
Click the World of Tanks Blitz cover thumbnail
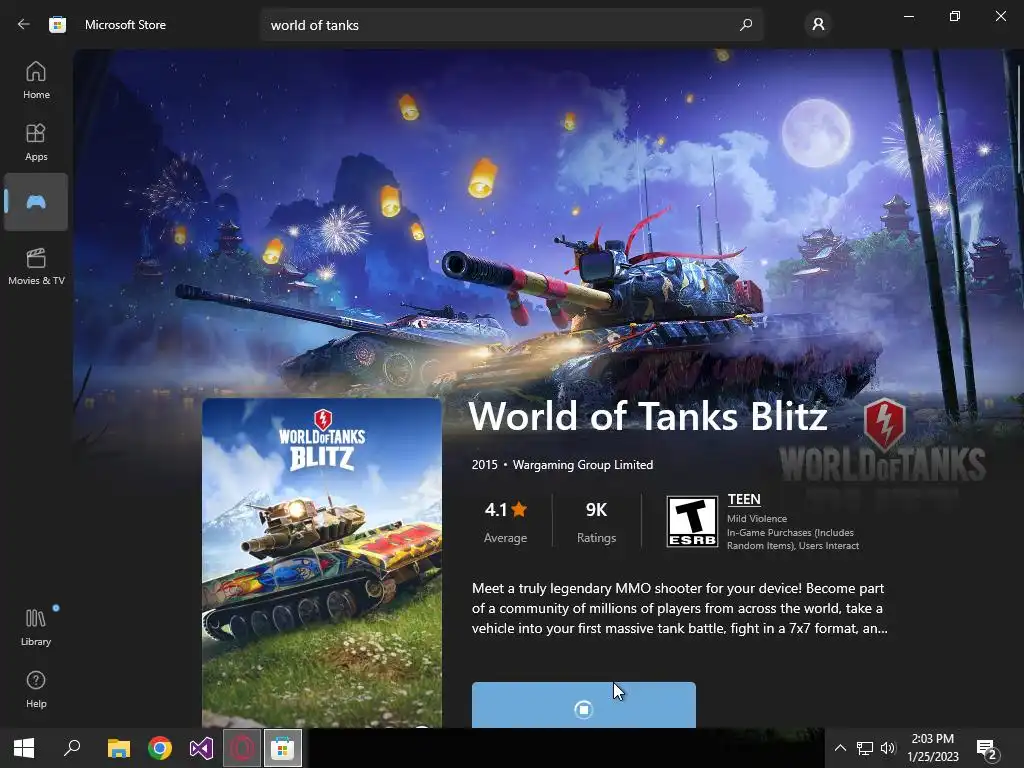coord(322,563)
